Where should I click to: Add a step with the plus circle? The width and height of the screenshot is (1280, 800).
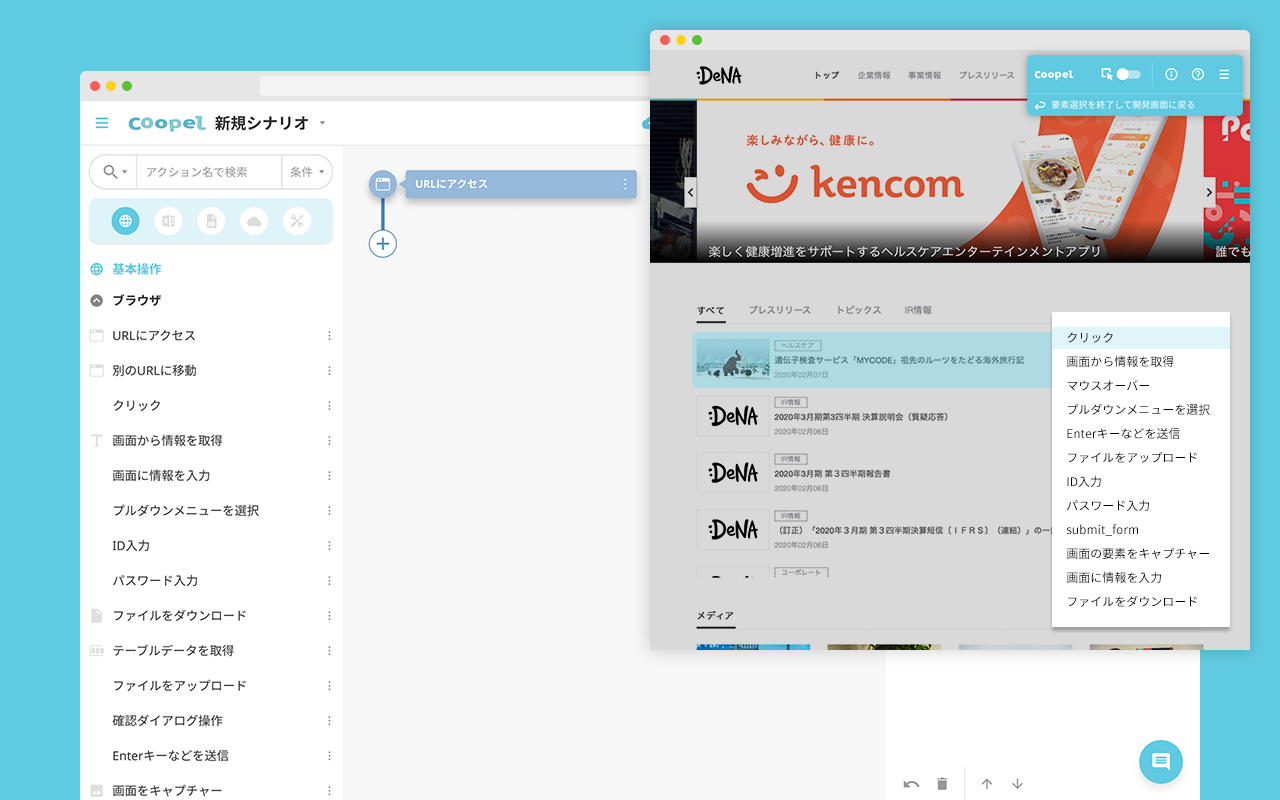[x=383, y=243]
